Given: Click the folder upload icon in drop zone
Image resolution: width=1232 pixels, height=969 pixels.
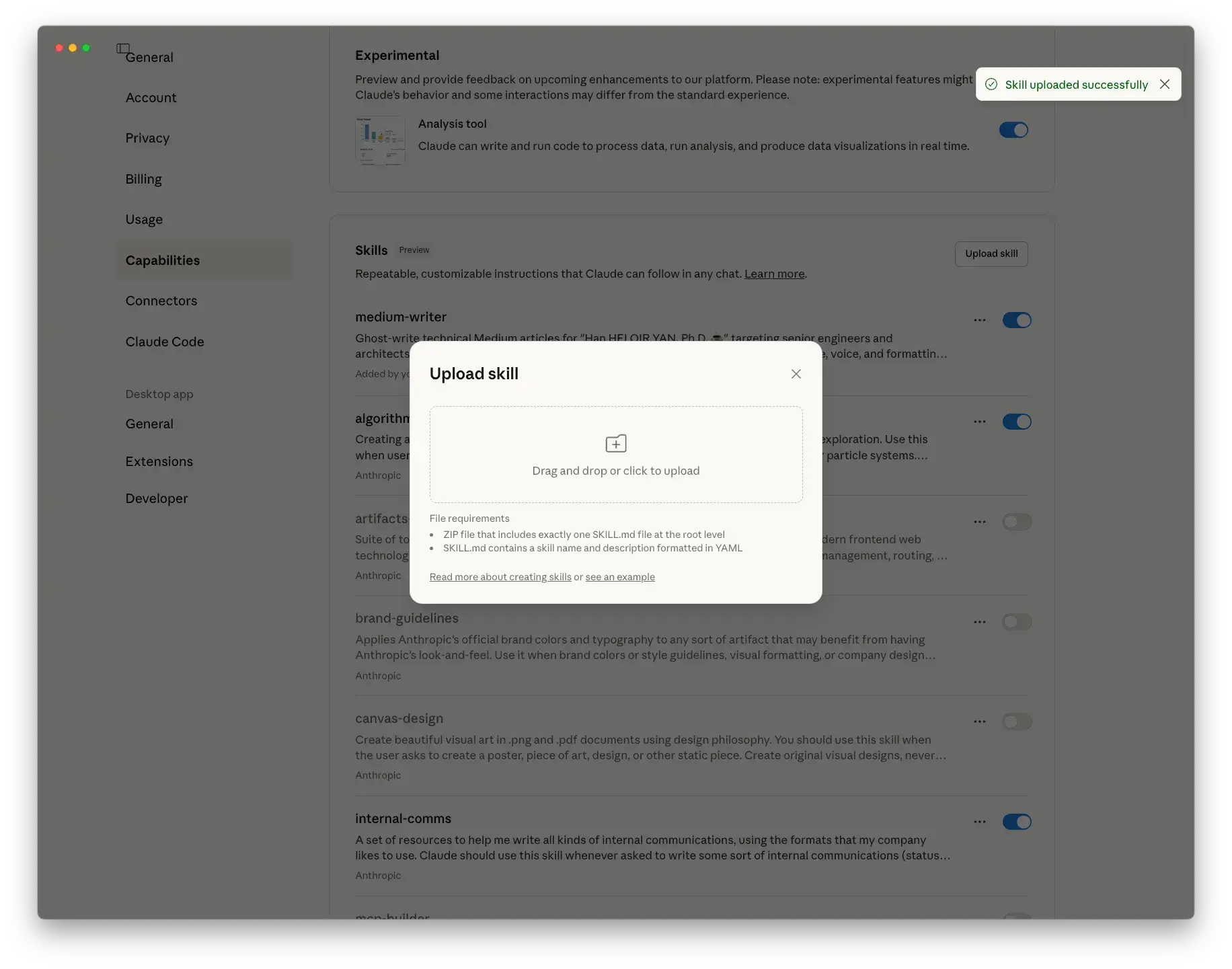Looking at the screenshot, I should (615, 443).
